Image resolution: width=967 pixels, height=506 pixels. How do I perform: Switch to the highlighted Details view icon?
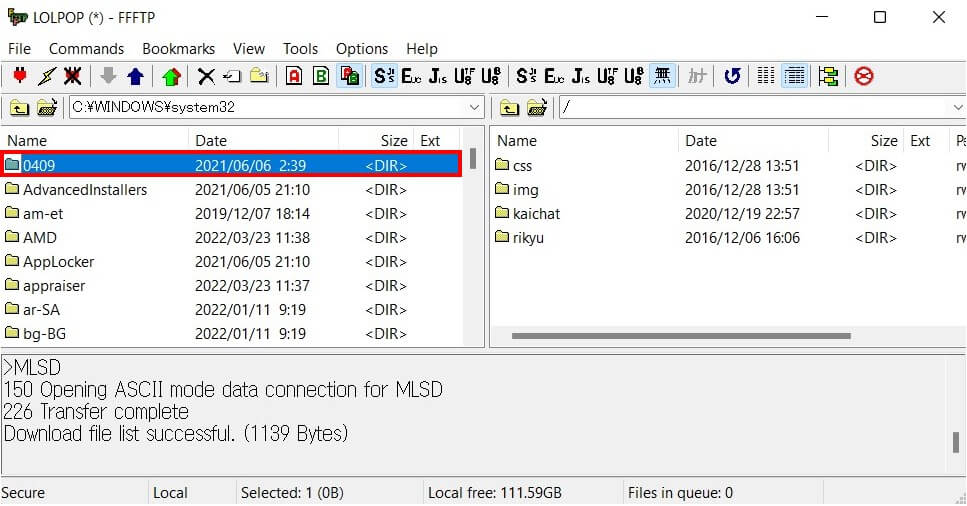pos(794,76)
